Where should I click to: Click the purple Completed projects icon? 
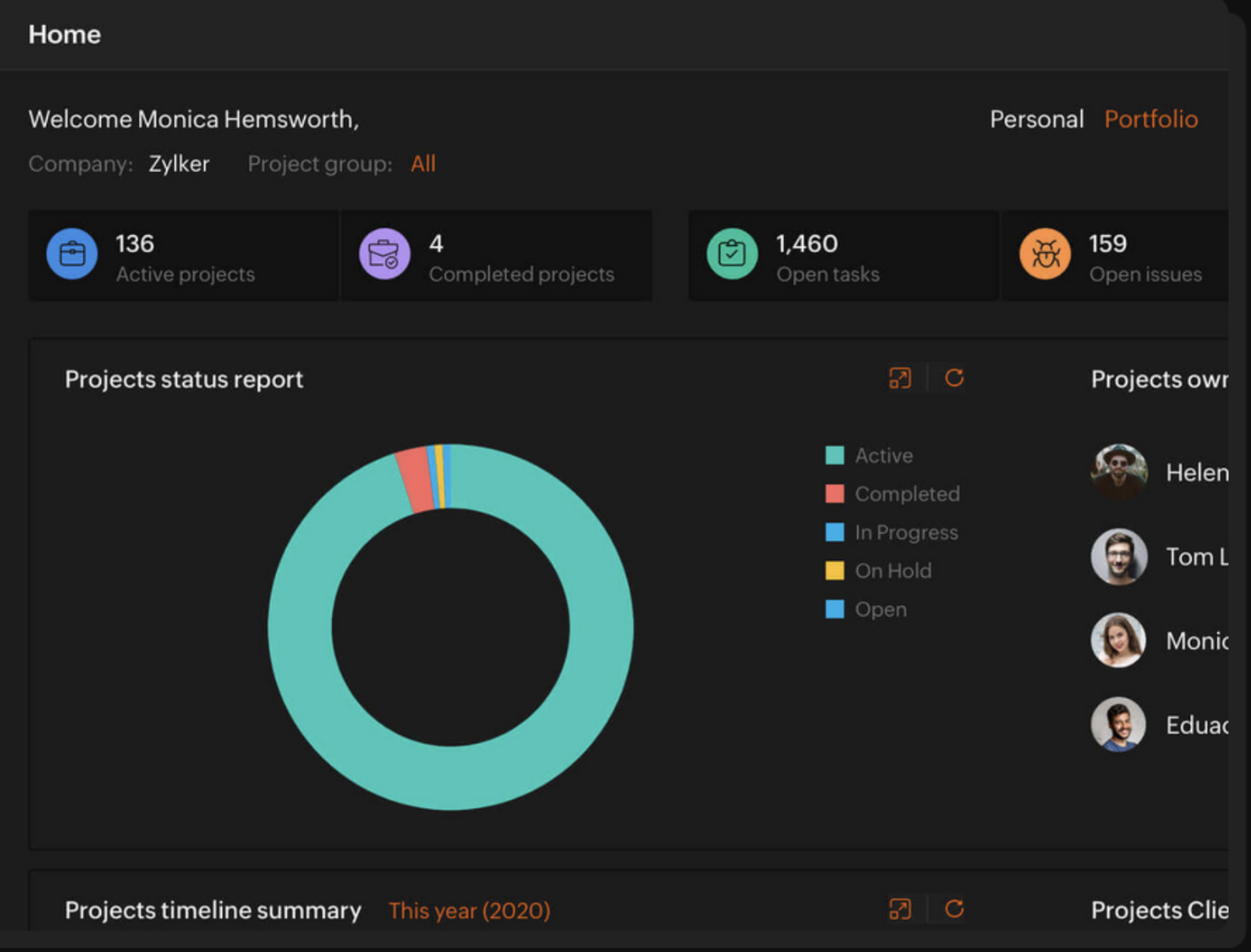click(385, 254)
